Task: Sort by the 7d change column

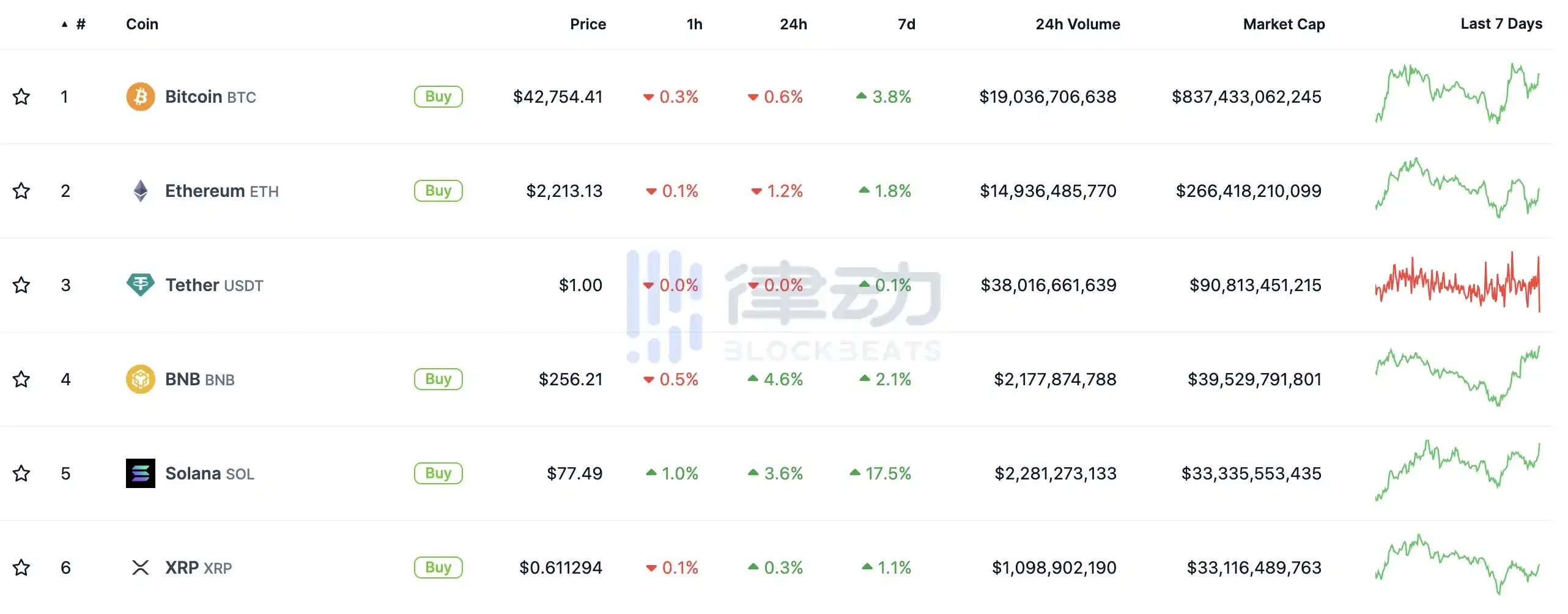Action: (906, 24)
